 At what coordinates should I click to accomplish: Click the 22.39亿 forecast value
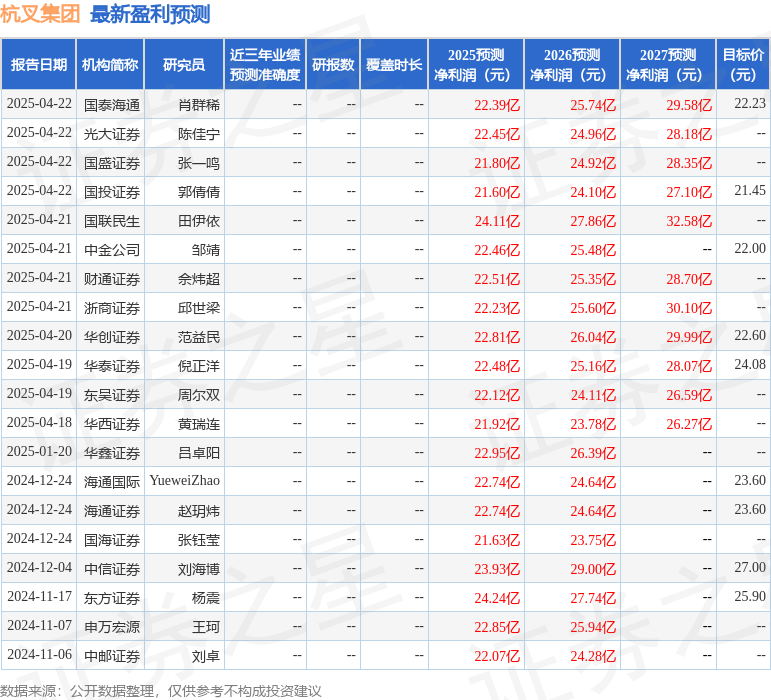pos(497,105)
